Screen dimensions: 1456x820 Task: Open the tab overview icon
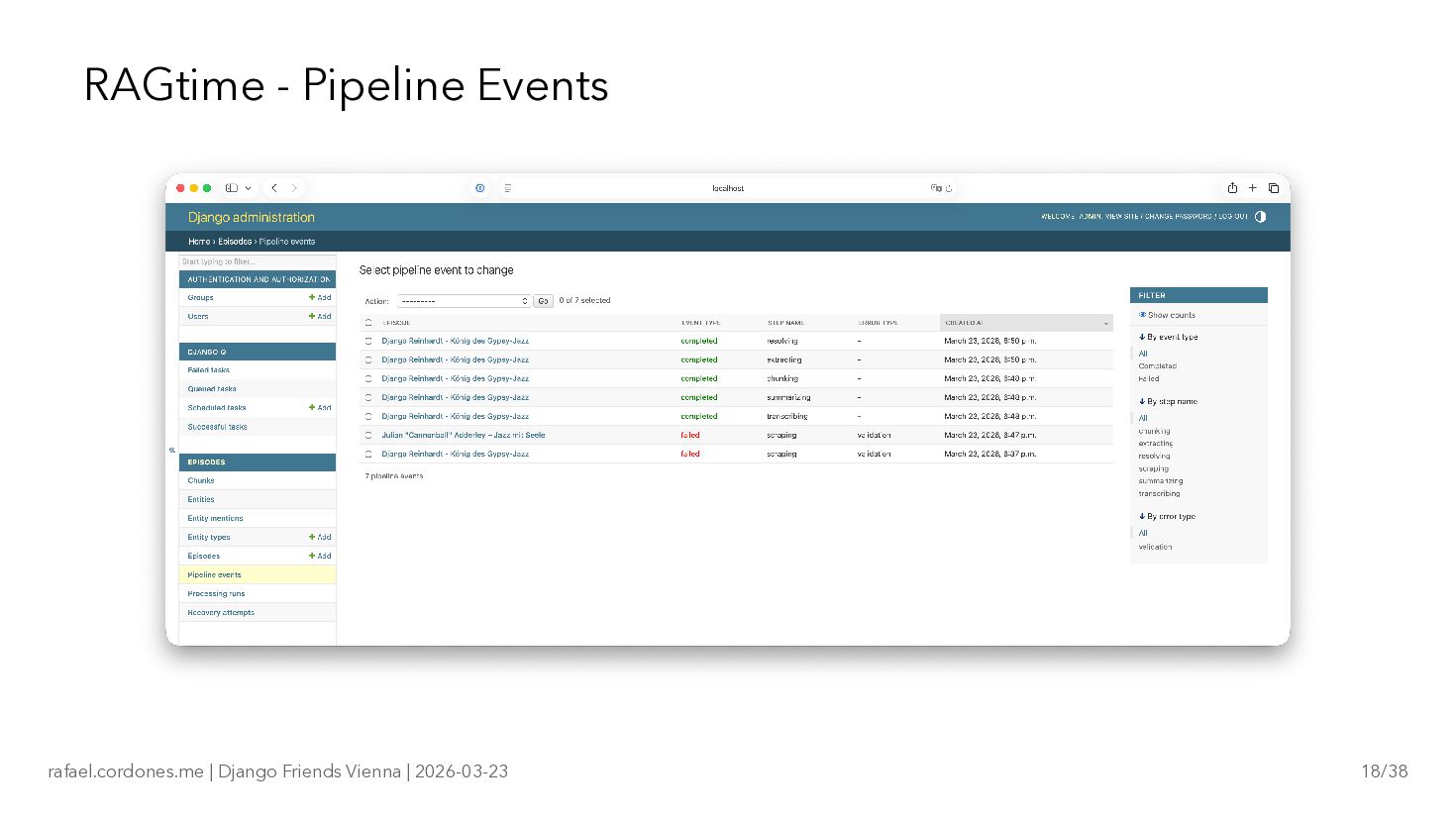[1274, 188]
